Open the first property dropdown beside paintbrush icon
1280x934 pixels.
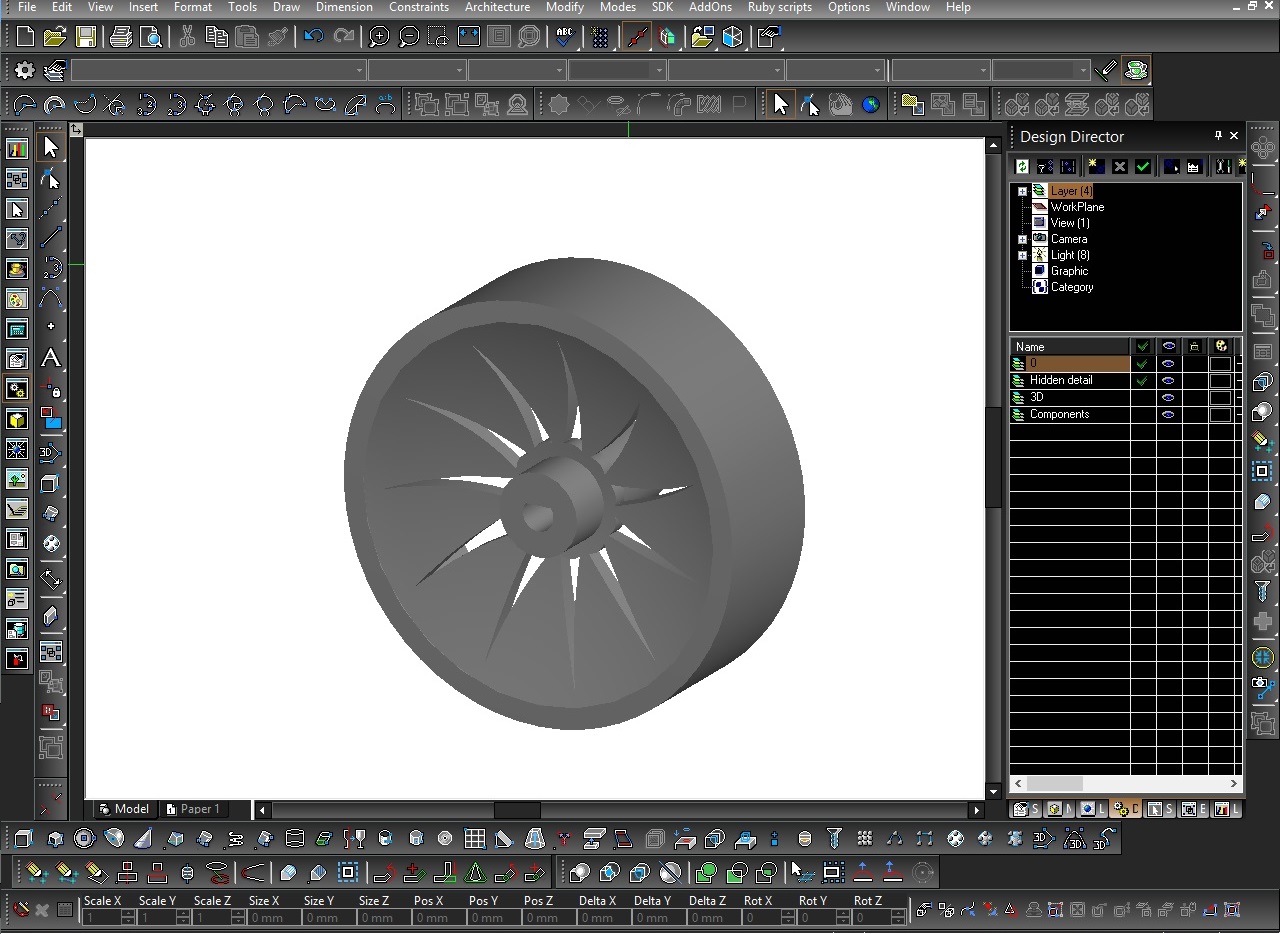coord(359,70)
